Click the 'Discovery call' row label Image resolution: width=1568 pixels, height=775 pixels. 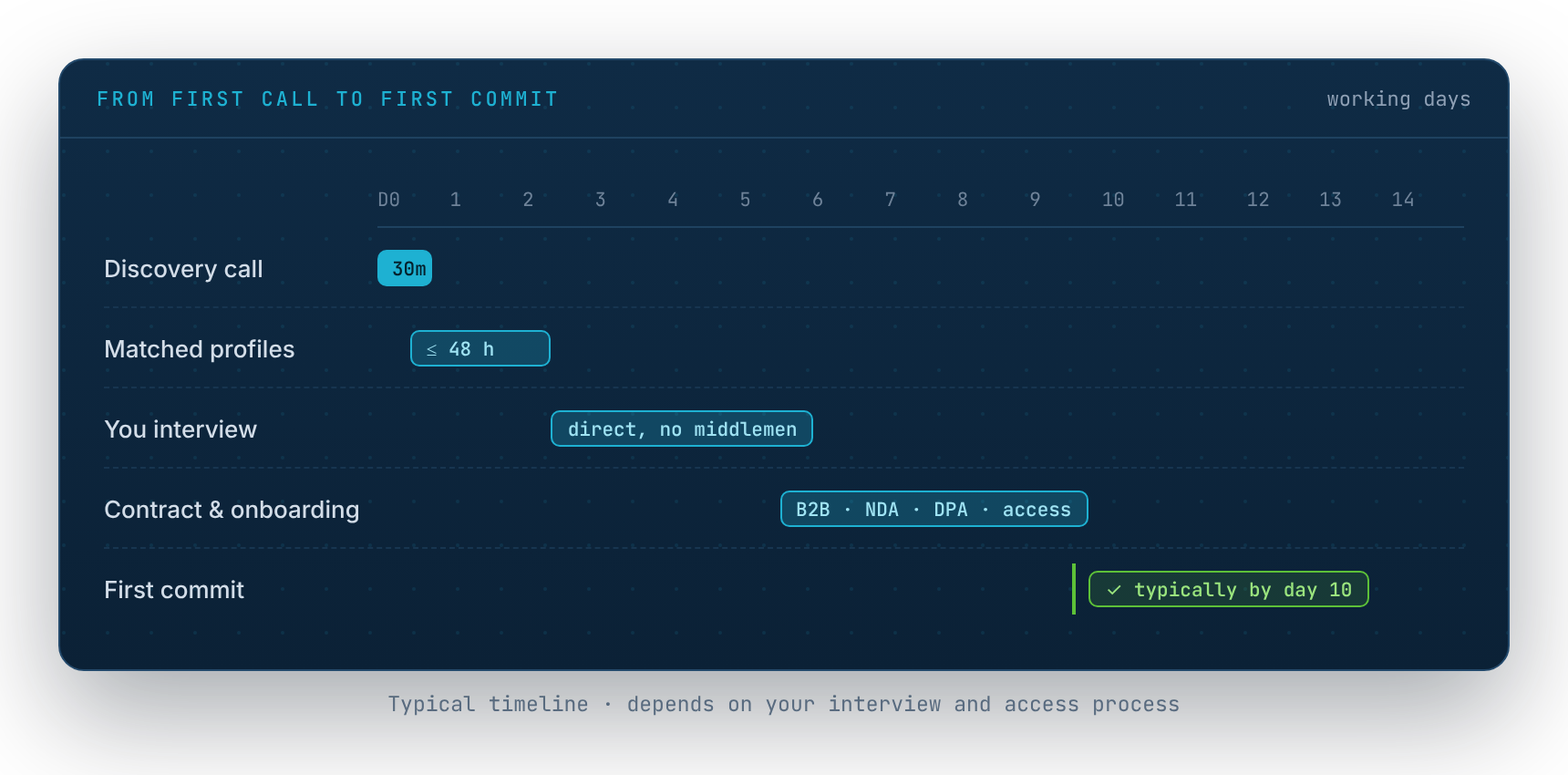[183, 269]
